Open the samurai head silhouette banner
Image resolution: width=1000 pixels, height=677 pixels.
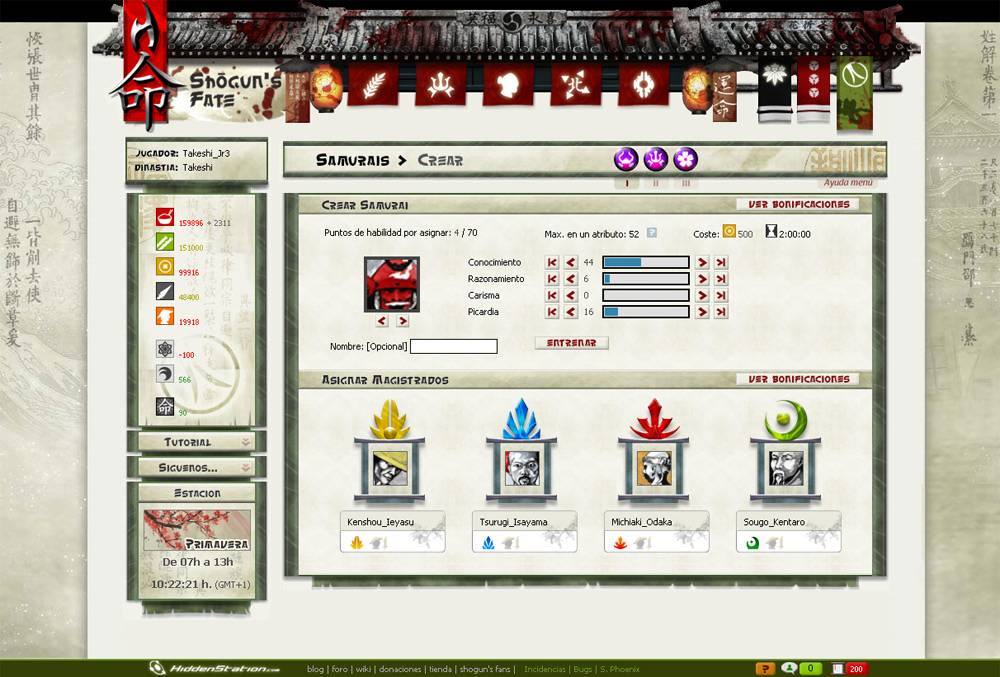pos(508,84)
